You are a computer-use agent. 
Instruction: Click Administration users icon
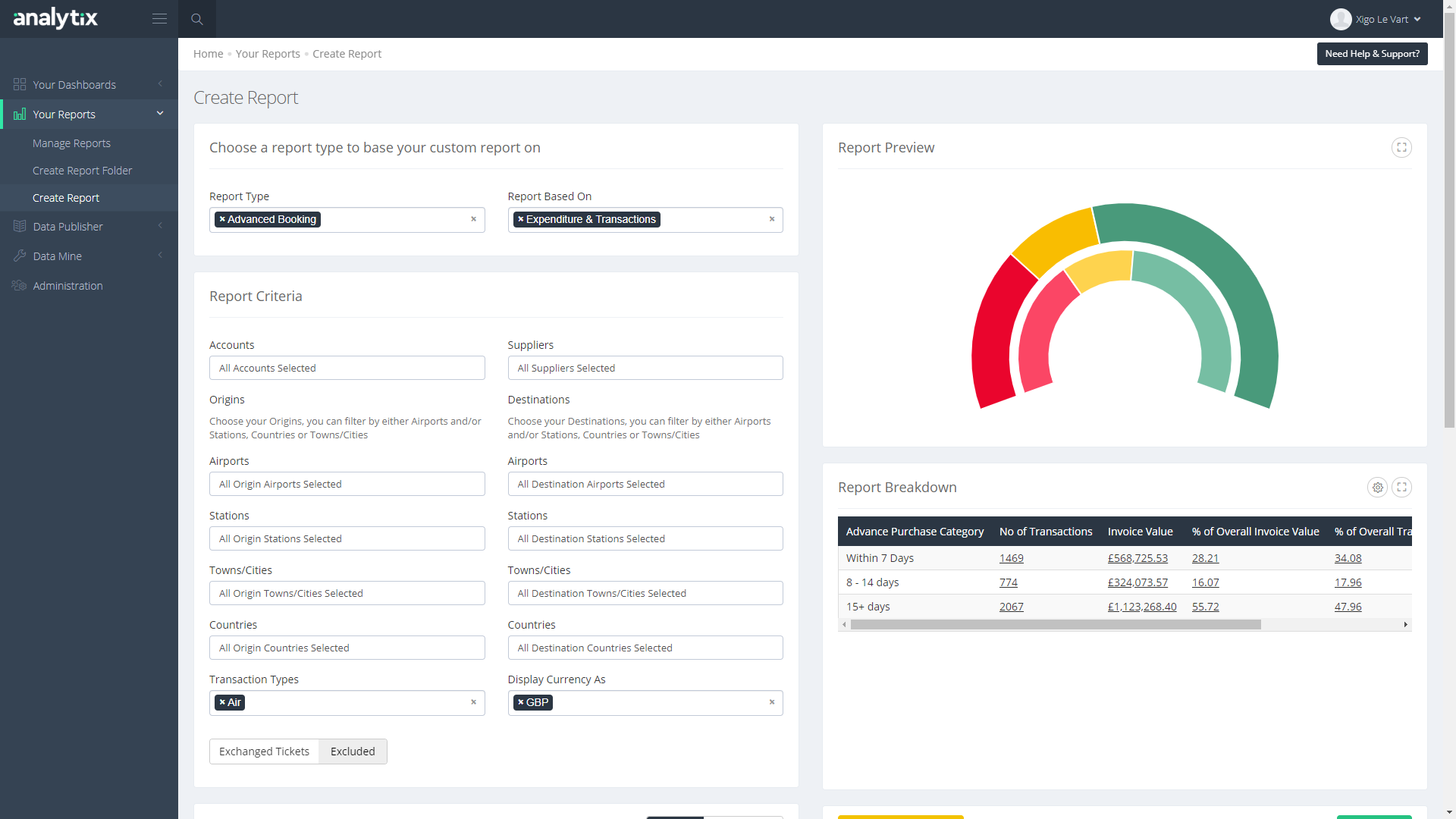pos(20,285)
